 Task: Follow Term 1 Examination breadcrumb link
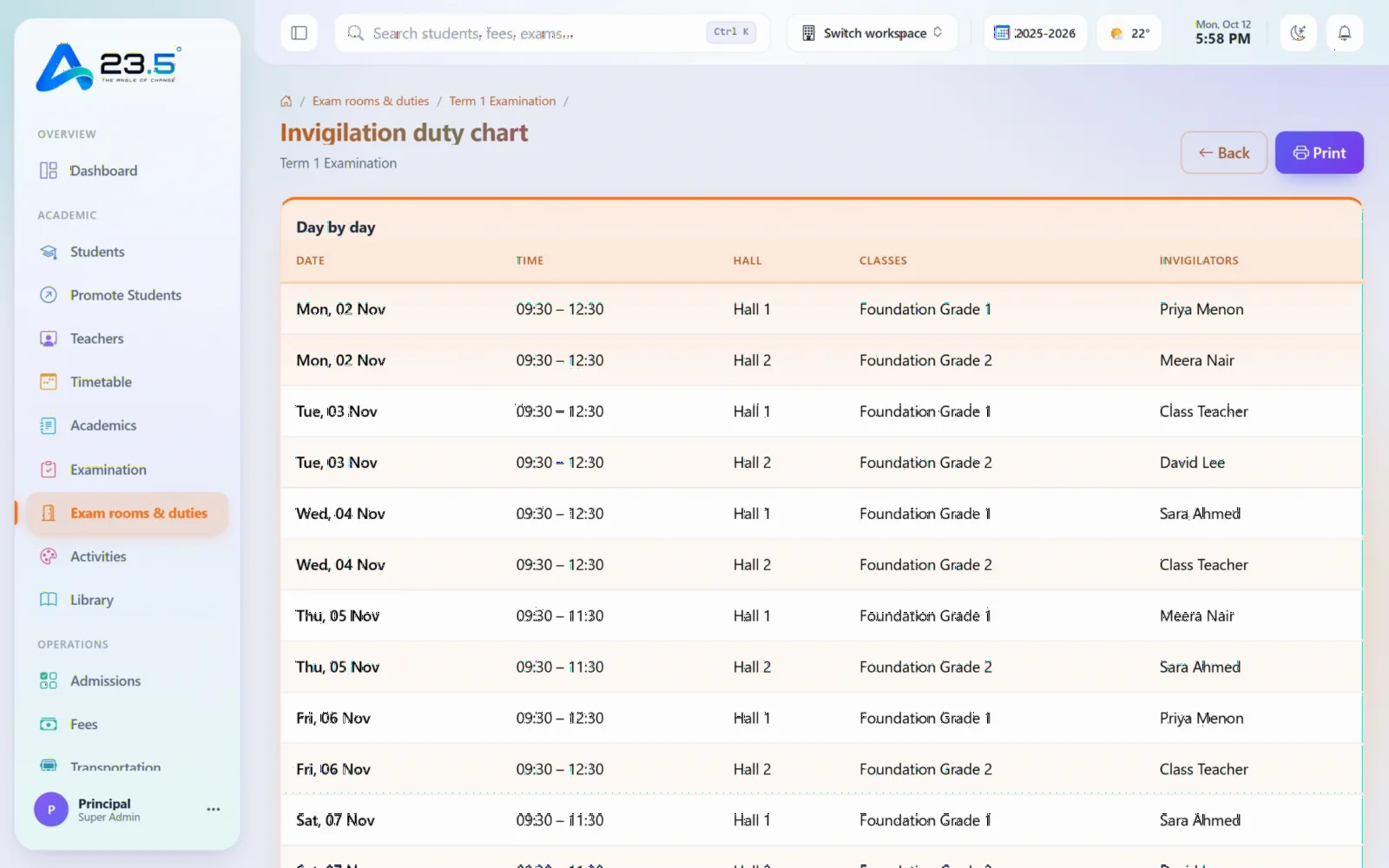click(503, 102)
